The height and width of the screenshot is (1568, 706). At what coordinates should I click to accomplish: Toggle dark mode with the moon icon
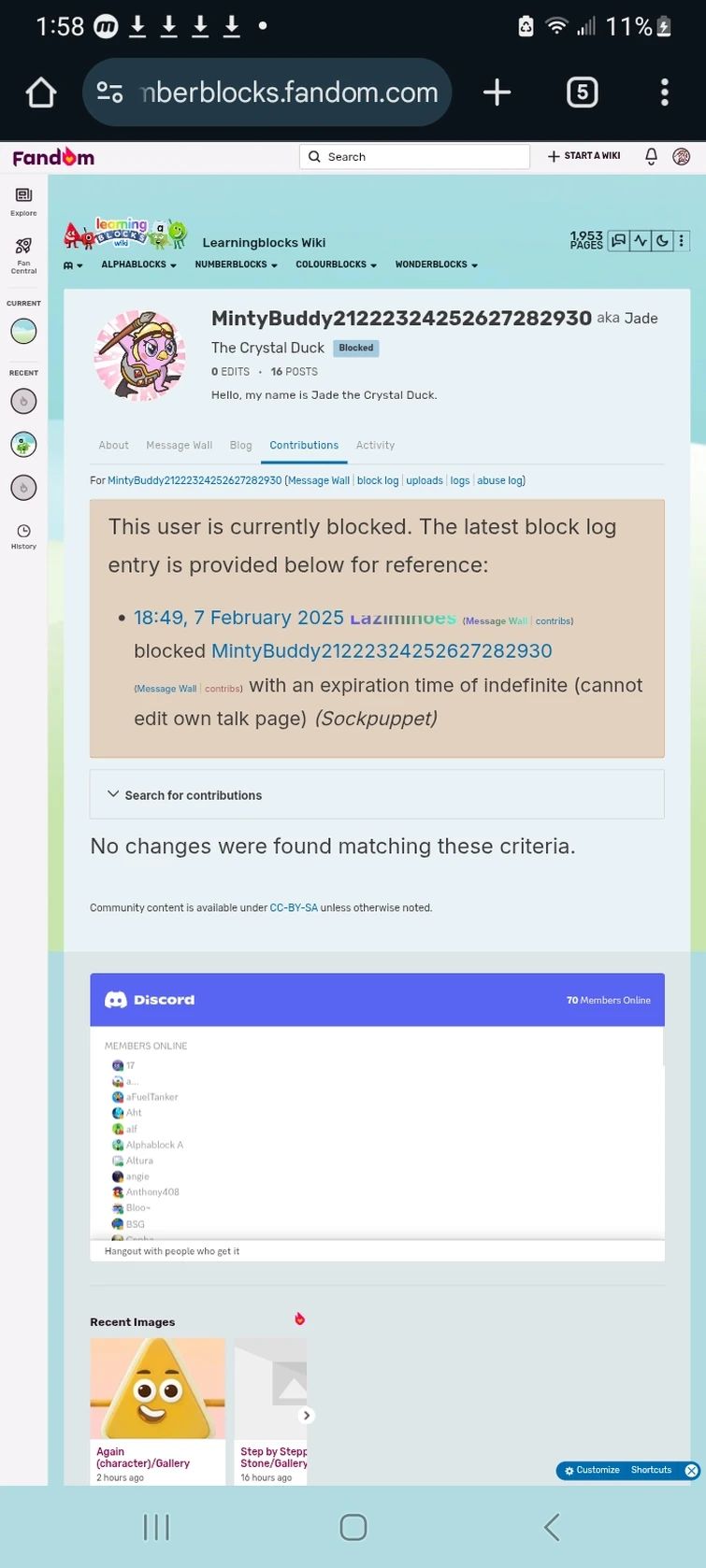(663, 241)
